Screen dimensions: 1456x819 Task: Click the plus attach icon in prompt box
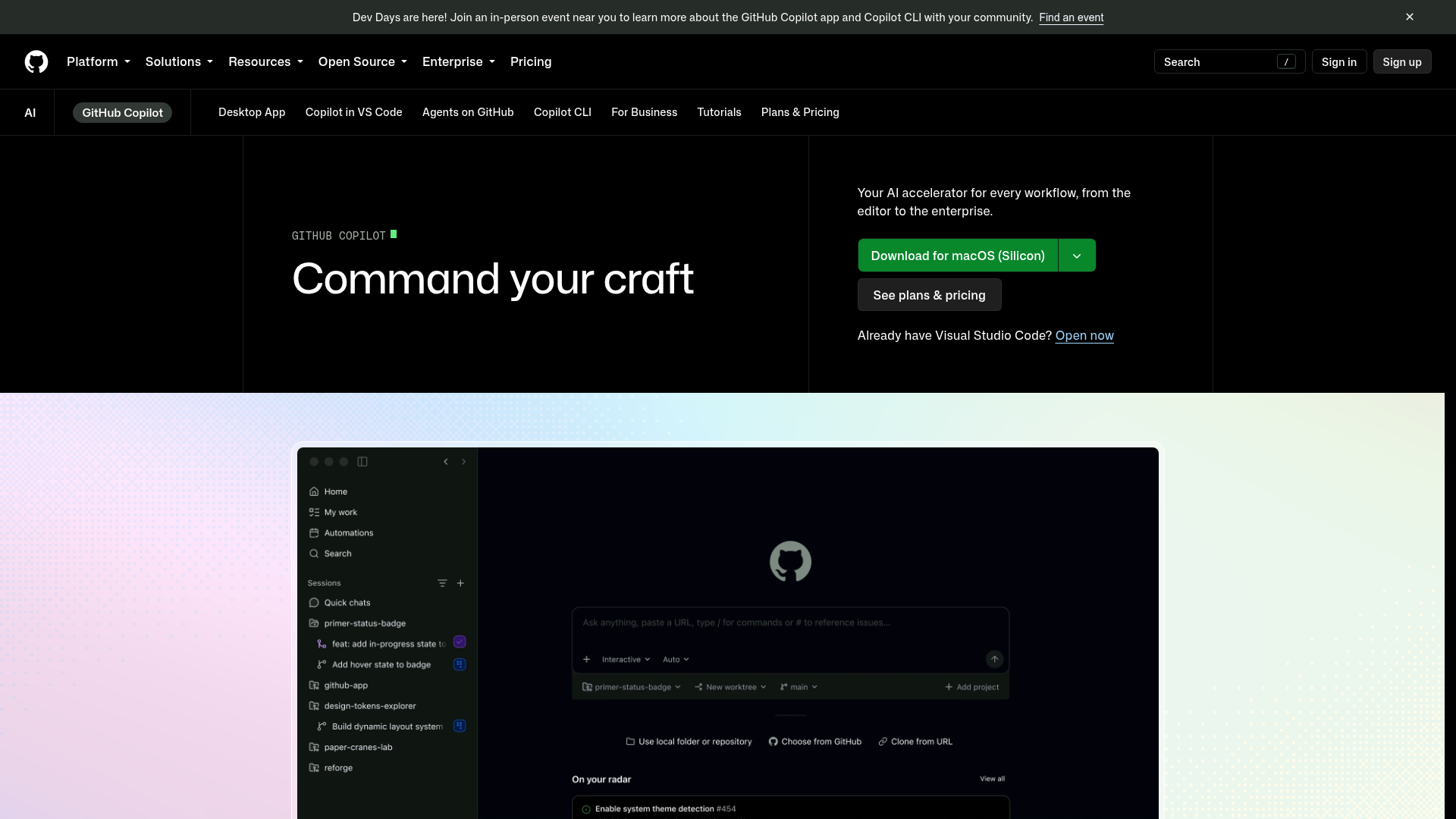coord(586,660)
